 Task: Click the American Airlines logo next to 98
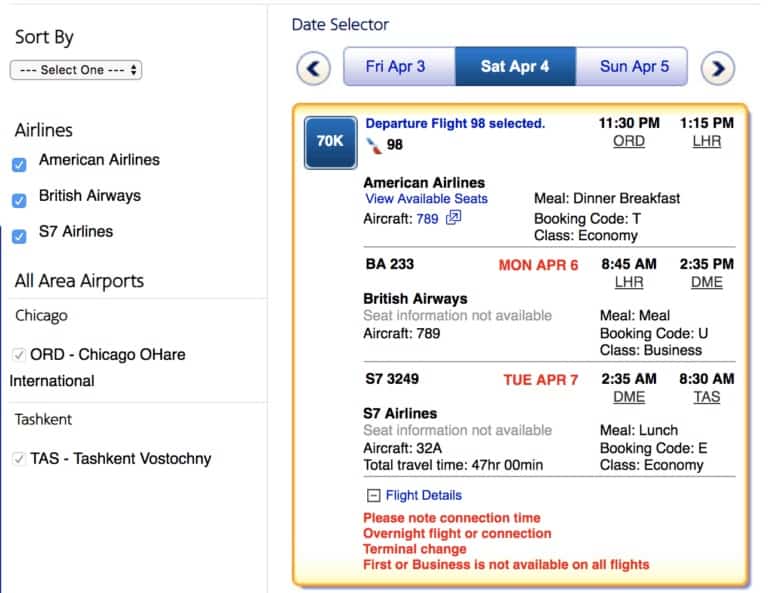[x=374, y=145]
